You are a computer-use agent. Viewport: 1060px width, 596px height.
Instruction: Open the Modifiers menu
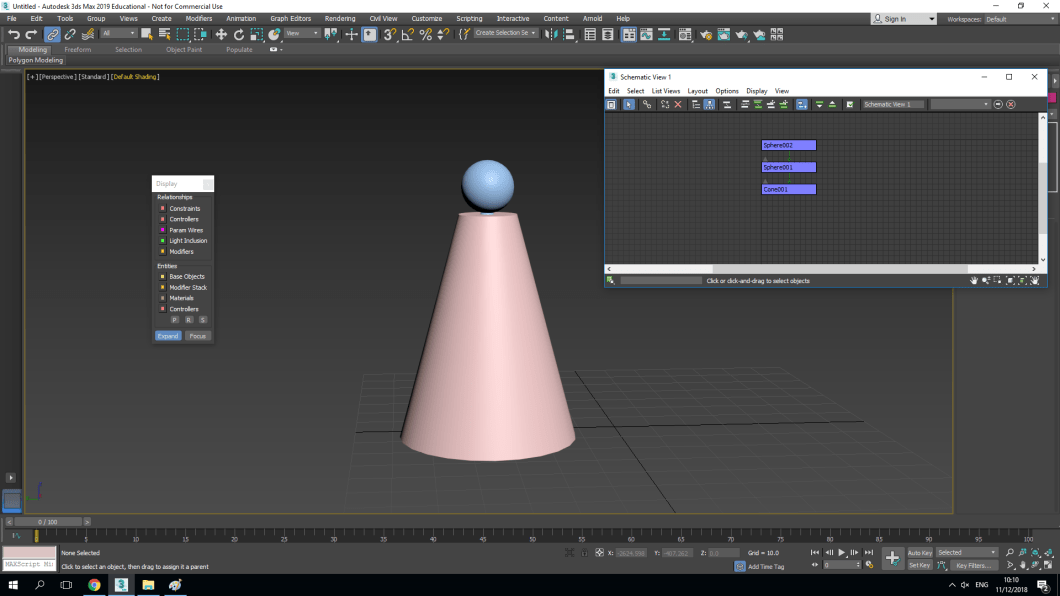tap(199, 17)
